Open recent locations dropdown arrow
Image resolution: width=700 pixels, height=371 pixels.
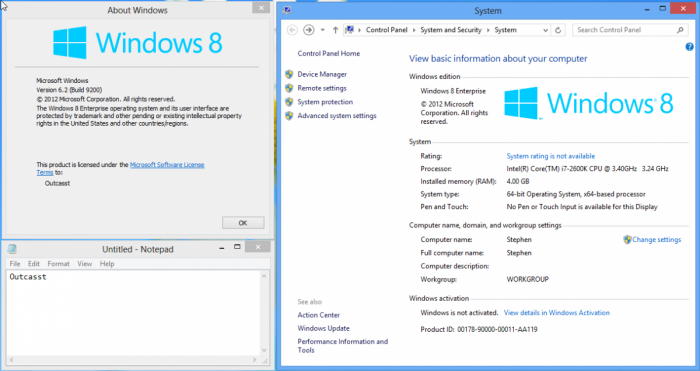[x=322, y=30]
